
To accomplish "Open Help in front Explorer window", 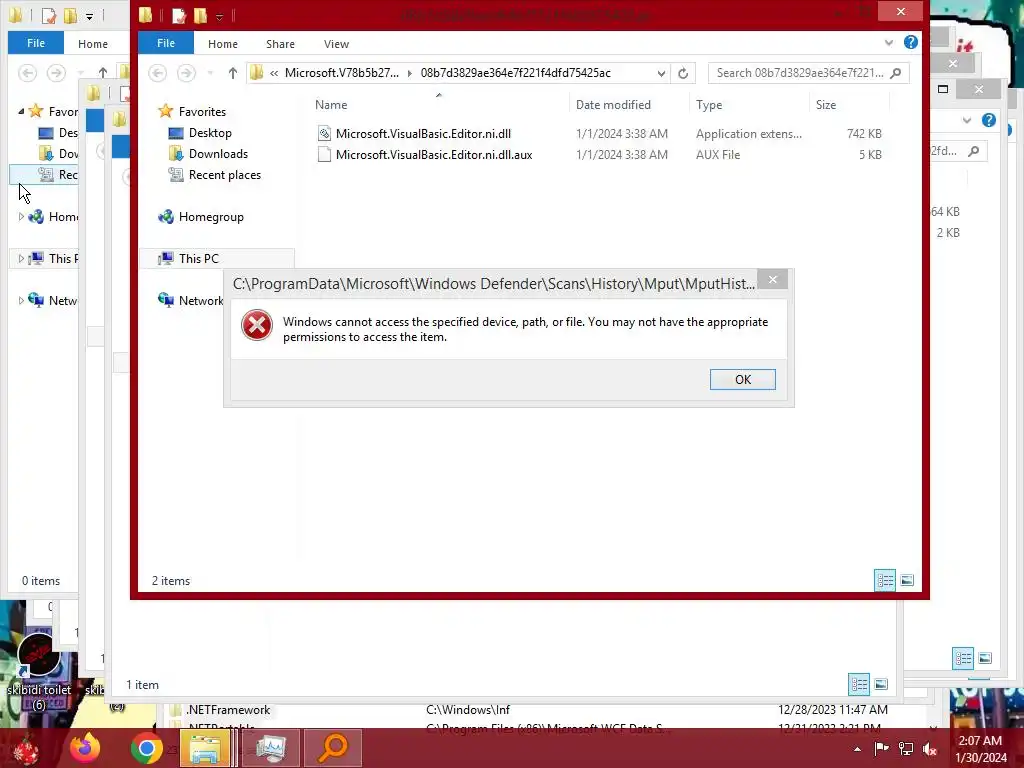I will pyautogui.click(x=910, y=42).
